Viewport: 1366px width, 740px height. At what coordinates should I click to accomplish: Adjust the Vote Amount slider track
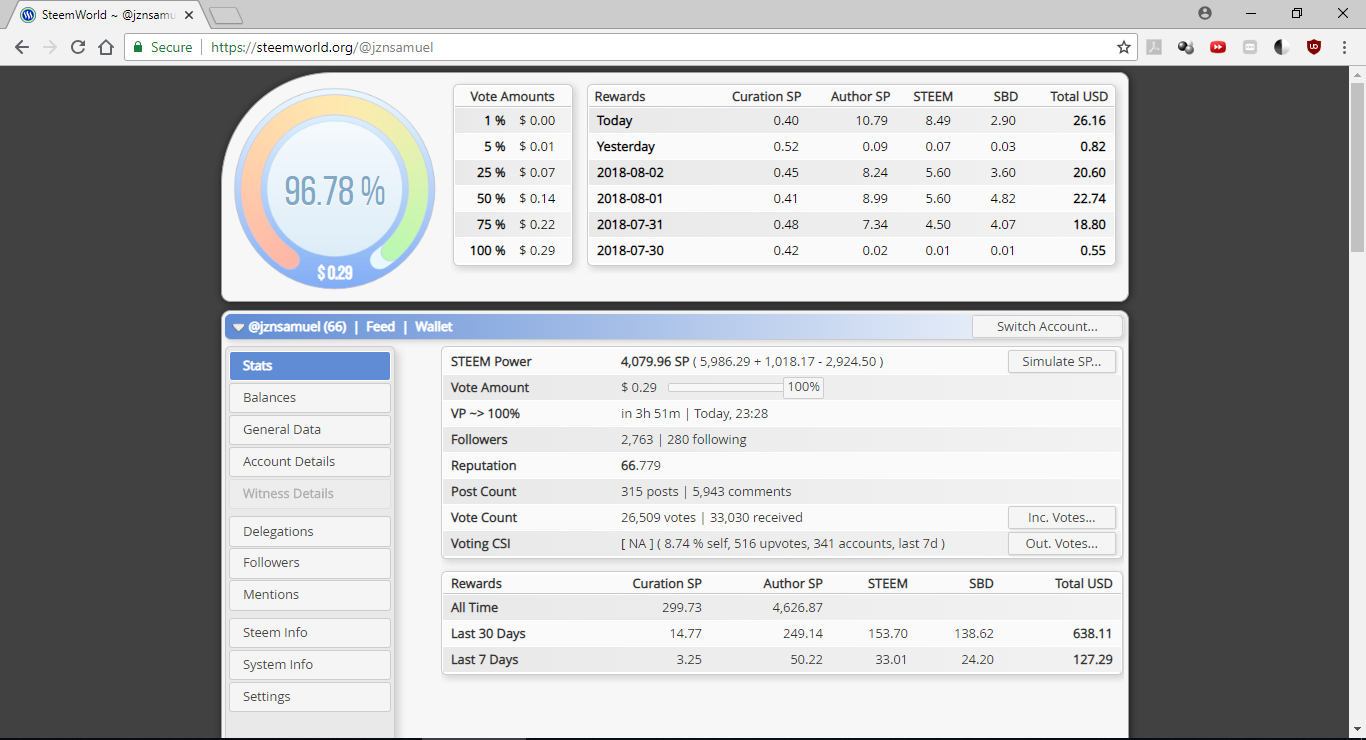pyautogui.click(x=726, y=387)
